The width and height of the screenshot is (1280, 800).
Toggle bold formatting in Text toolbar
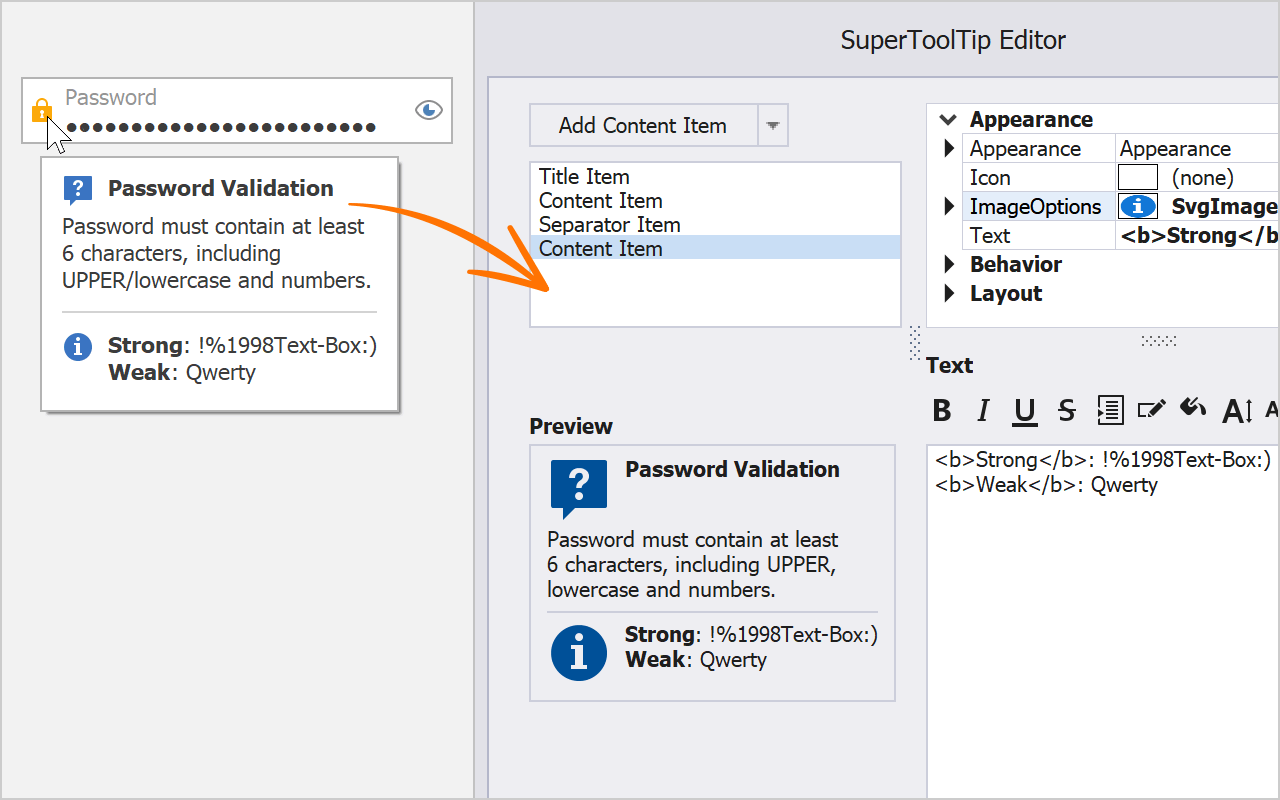coord(942,410)
